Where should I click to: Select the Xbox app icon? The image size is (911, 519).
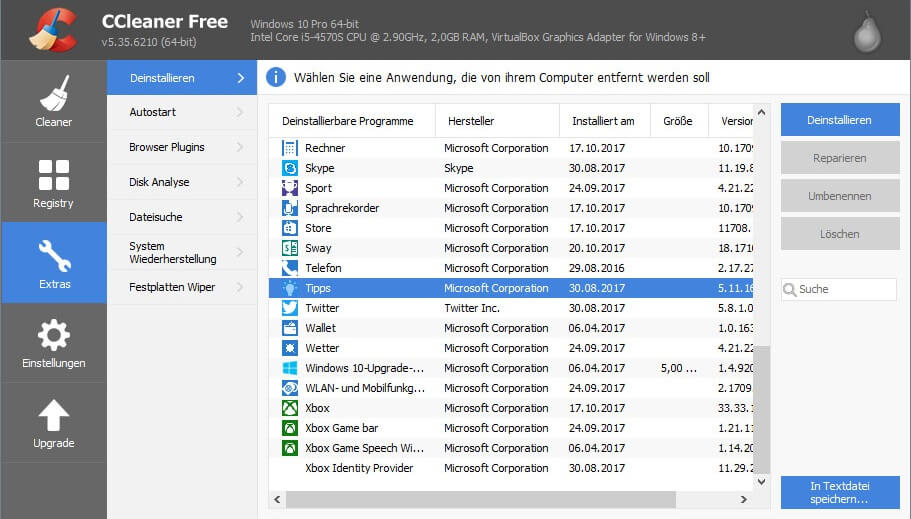coord(289,408)
